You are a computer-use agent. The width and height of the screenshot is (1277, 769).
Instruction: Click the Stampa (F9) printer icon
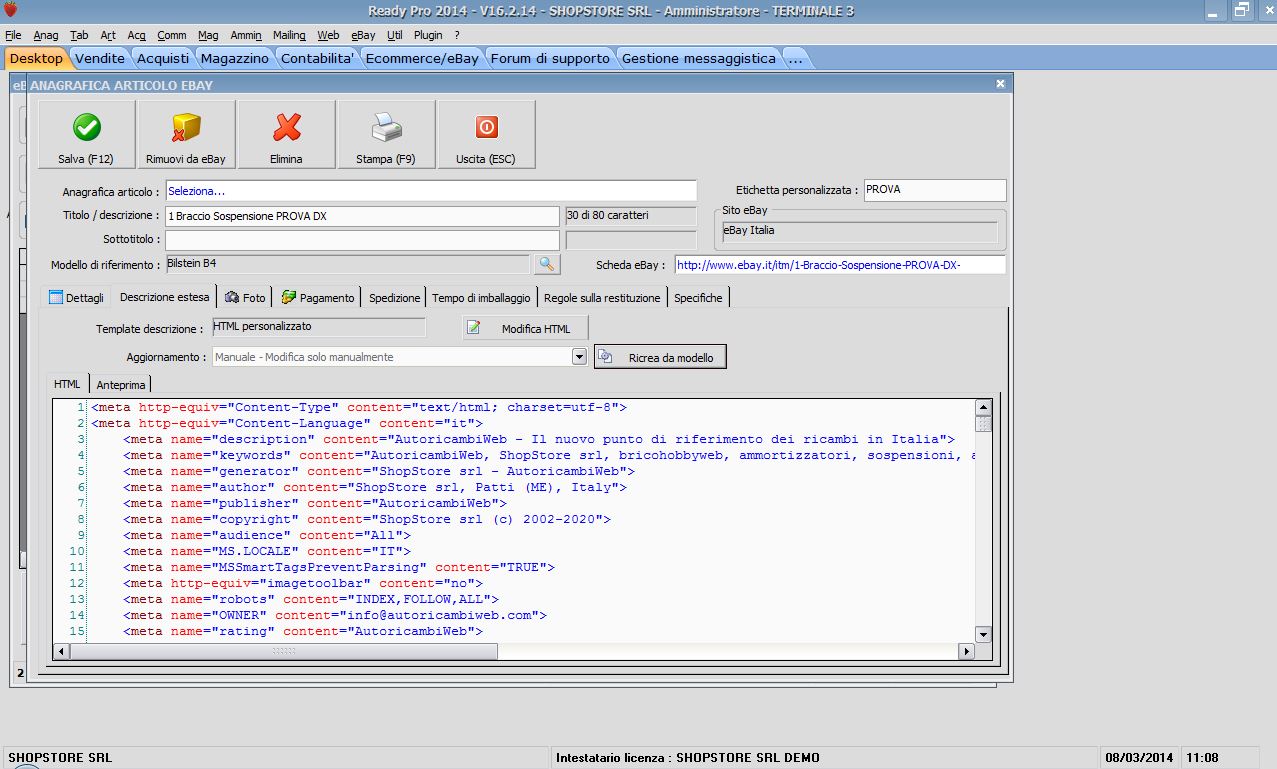coord(386,128)
